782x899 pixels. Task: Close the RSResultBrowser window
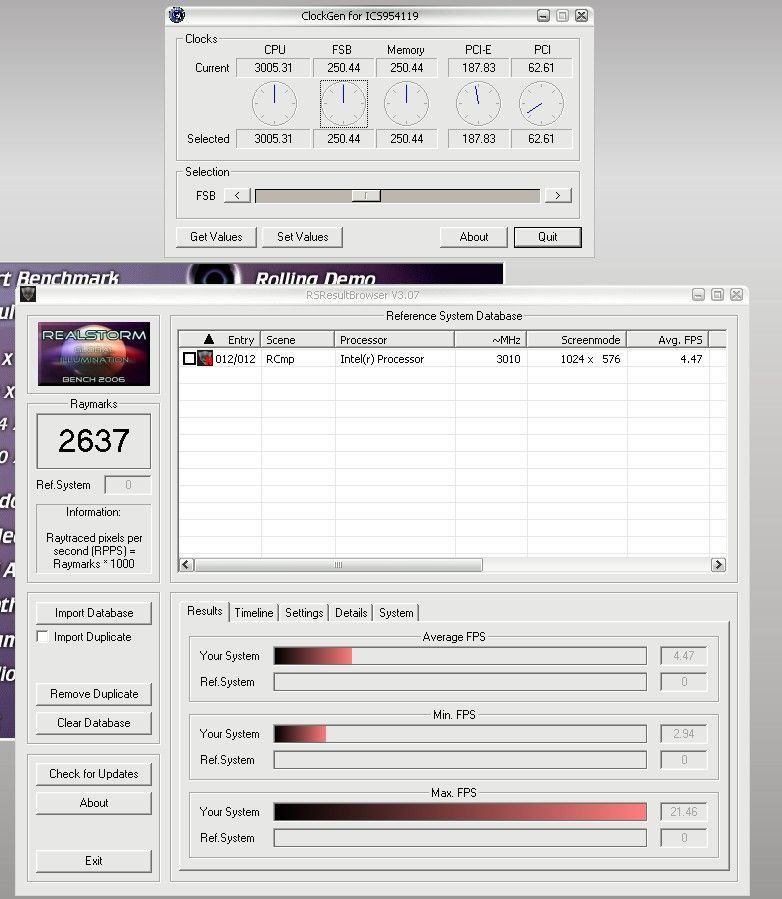pos(737,295)
